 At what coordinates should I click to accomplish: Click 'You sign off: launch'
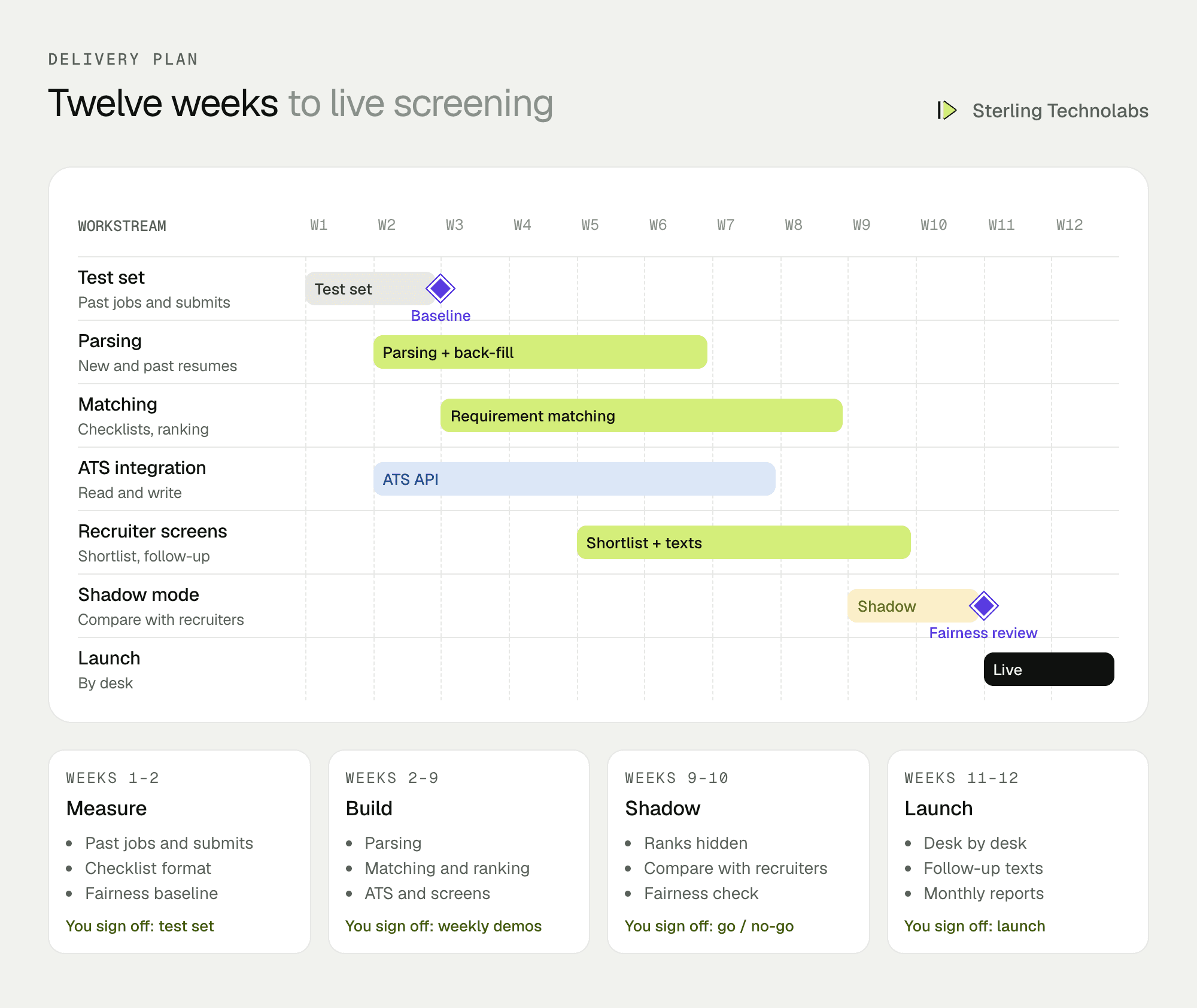(974, 926)
